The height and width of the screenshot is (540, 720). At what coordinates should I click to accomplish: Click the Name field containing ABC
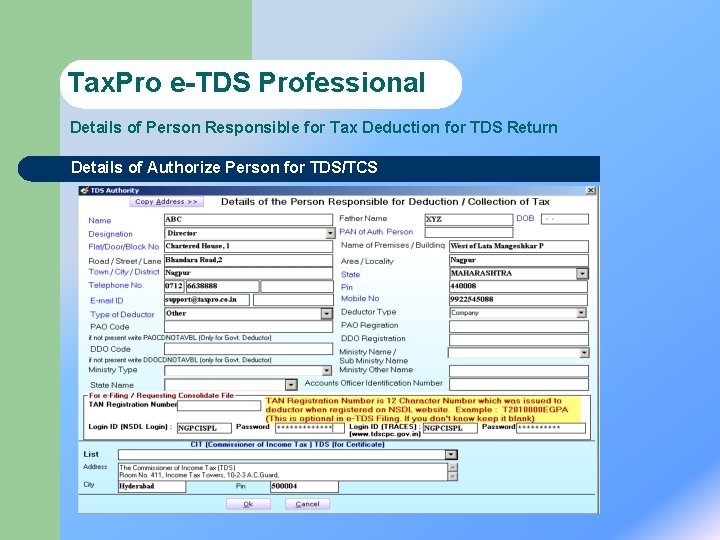248,219
